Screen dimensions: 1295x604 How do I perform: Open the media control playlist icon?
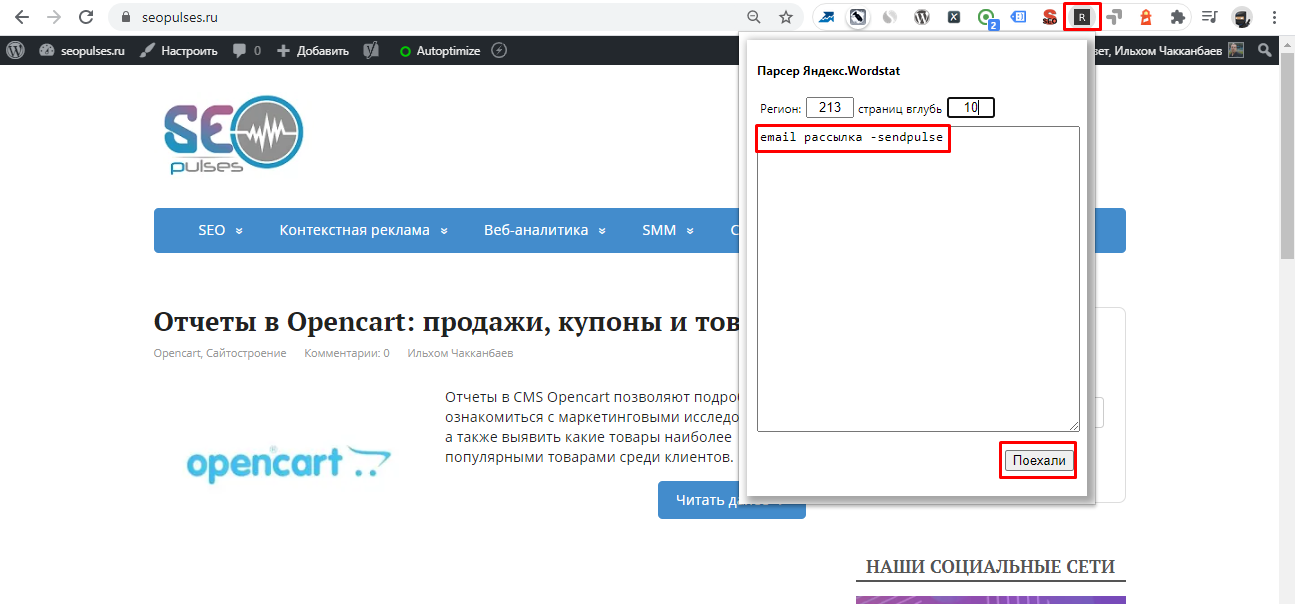[1209, 17]
